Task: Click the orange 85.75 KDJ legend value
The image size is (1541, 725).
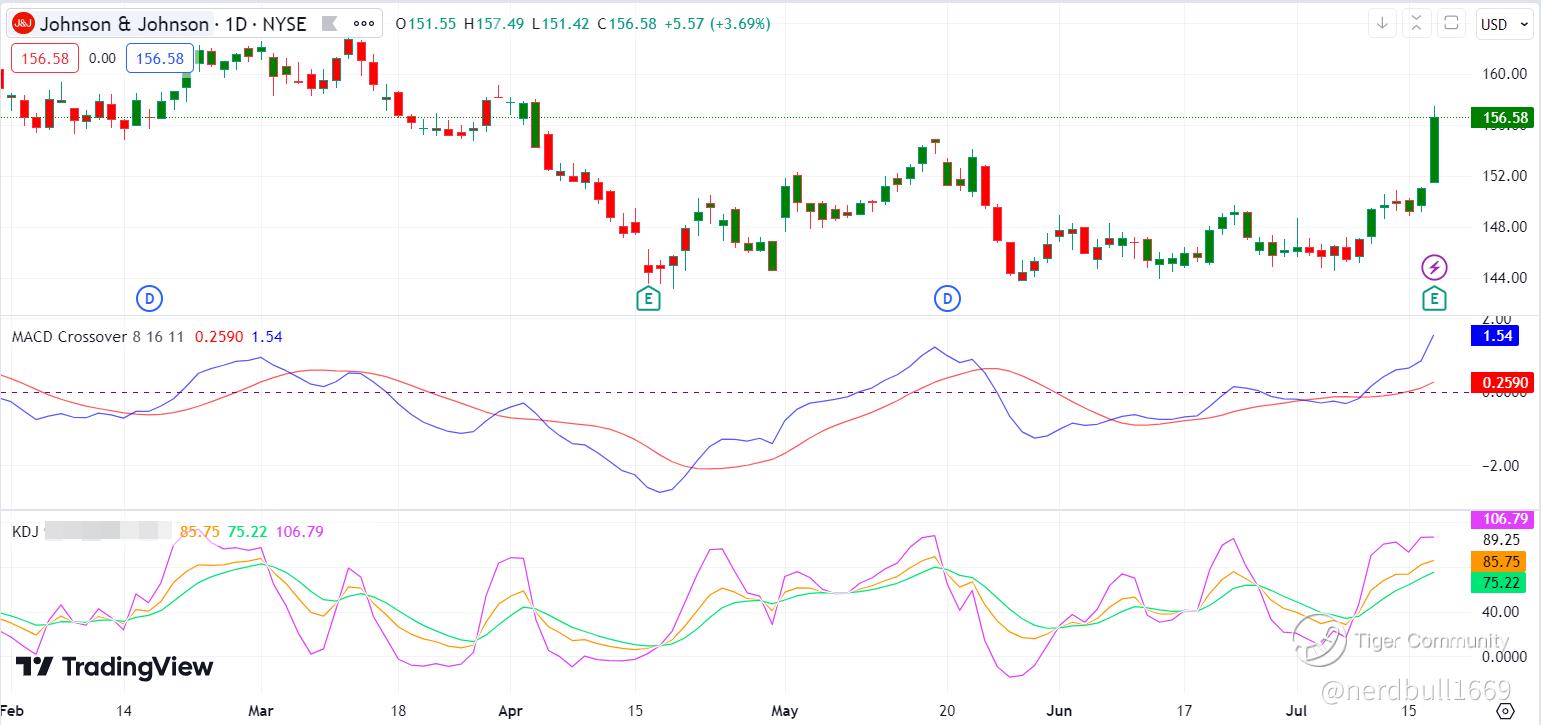Action: pos(199,532)
